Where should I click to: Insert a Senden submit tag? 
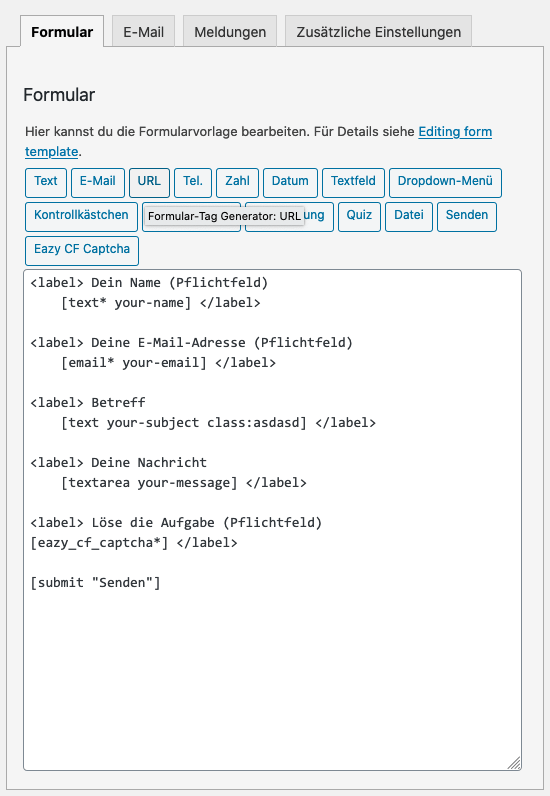coord(467,216)
